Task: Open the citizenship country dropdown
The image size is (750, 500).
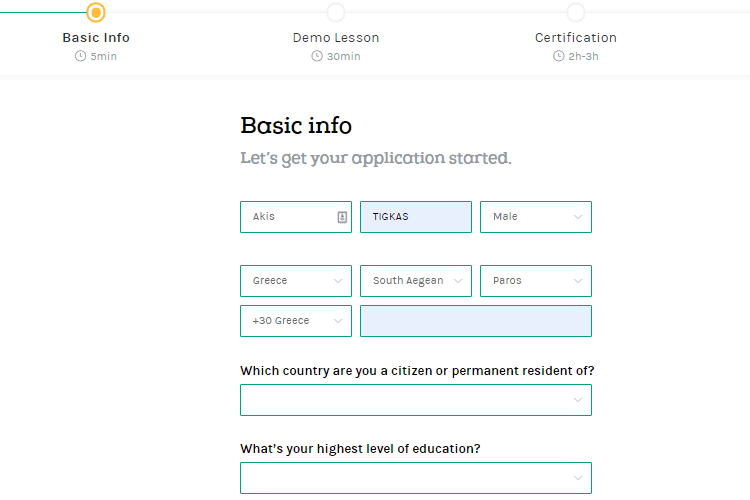Action: (416, 400)
